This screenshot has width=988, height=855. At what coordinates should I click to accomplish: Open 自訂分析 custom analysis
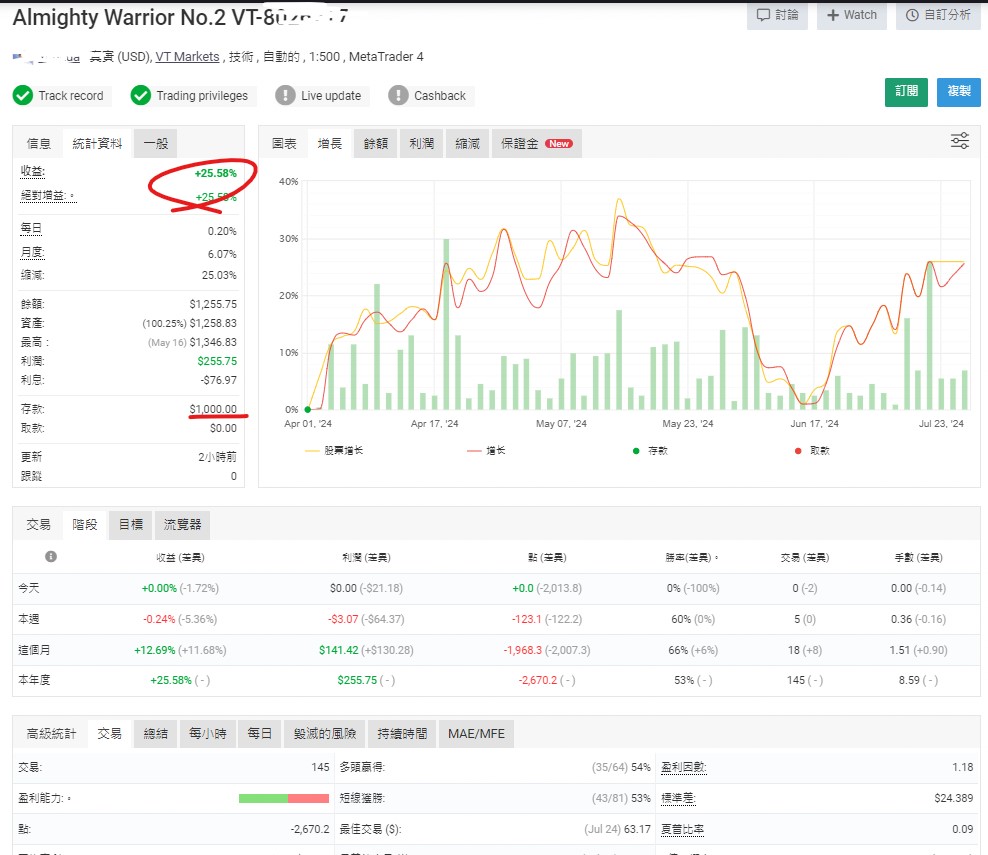pos(938,15)
